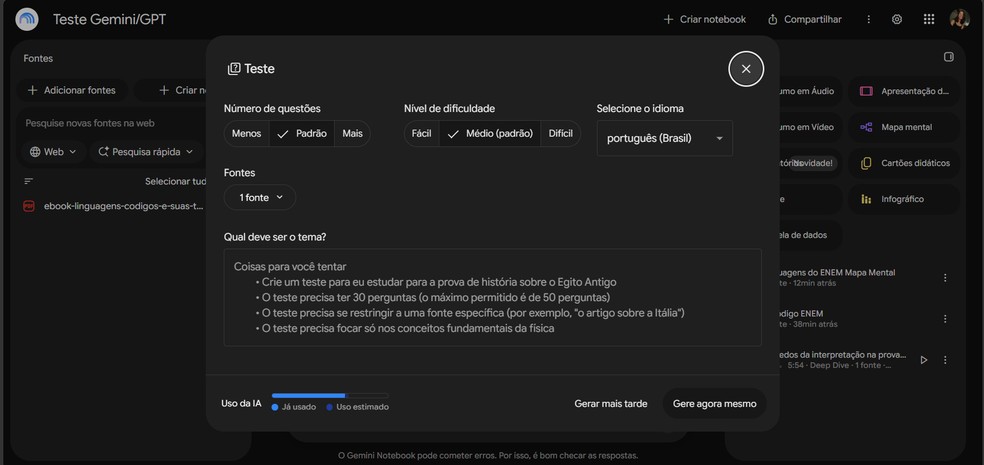
Task: Click the sources filter sort icon
Action: click(28, 181)
